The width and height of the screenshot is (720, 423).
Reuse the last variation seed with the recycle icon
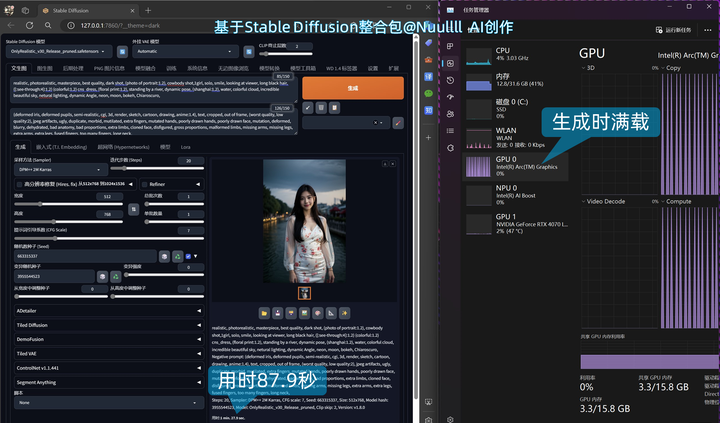pyautogui.click(x=116, y=276)
